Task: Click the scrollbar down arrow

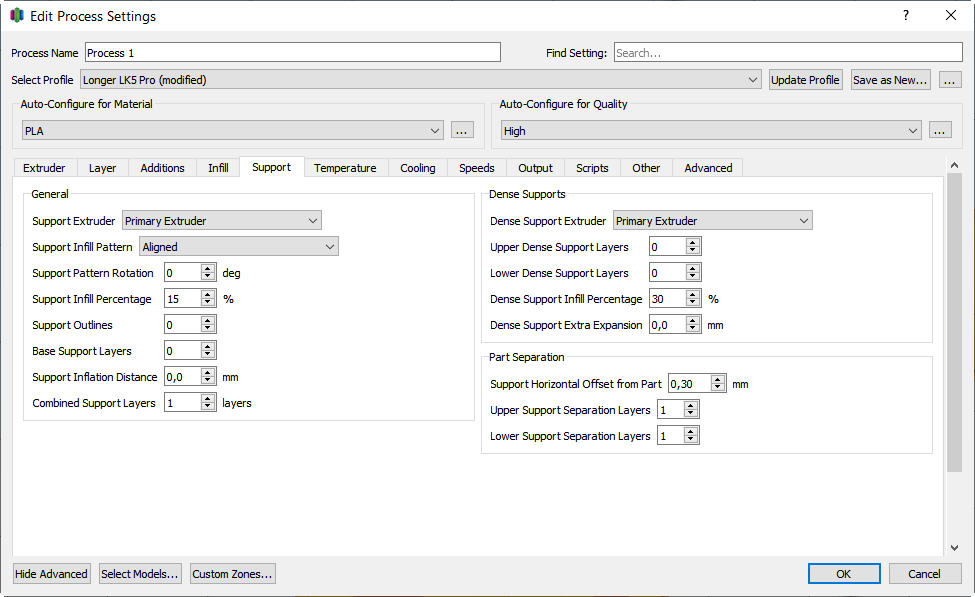Action: [954, 548]
